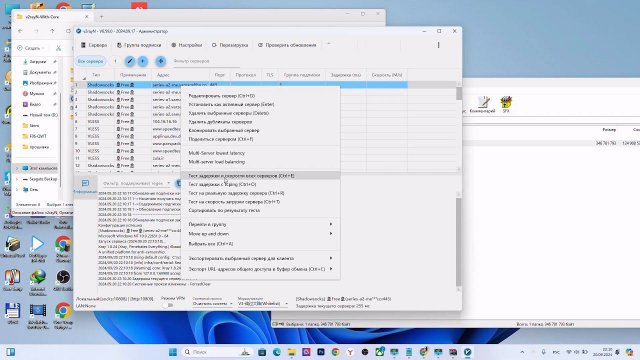640x360 pixels.
Task: Click the Все серверы group button
Action: click(90, 61)
